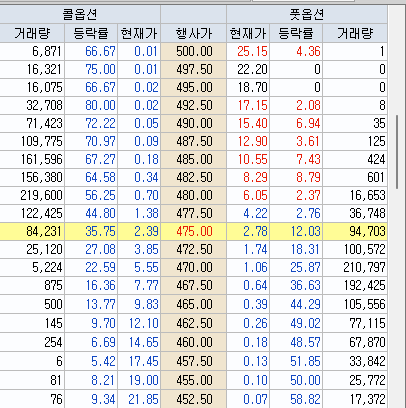The width and height of the screenshot is (406, 408).
Task: Click call price 12.10 at 462.50
Action: click(139, 323)
